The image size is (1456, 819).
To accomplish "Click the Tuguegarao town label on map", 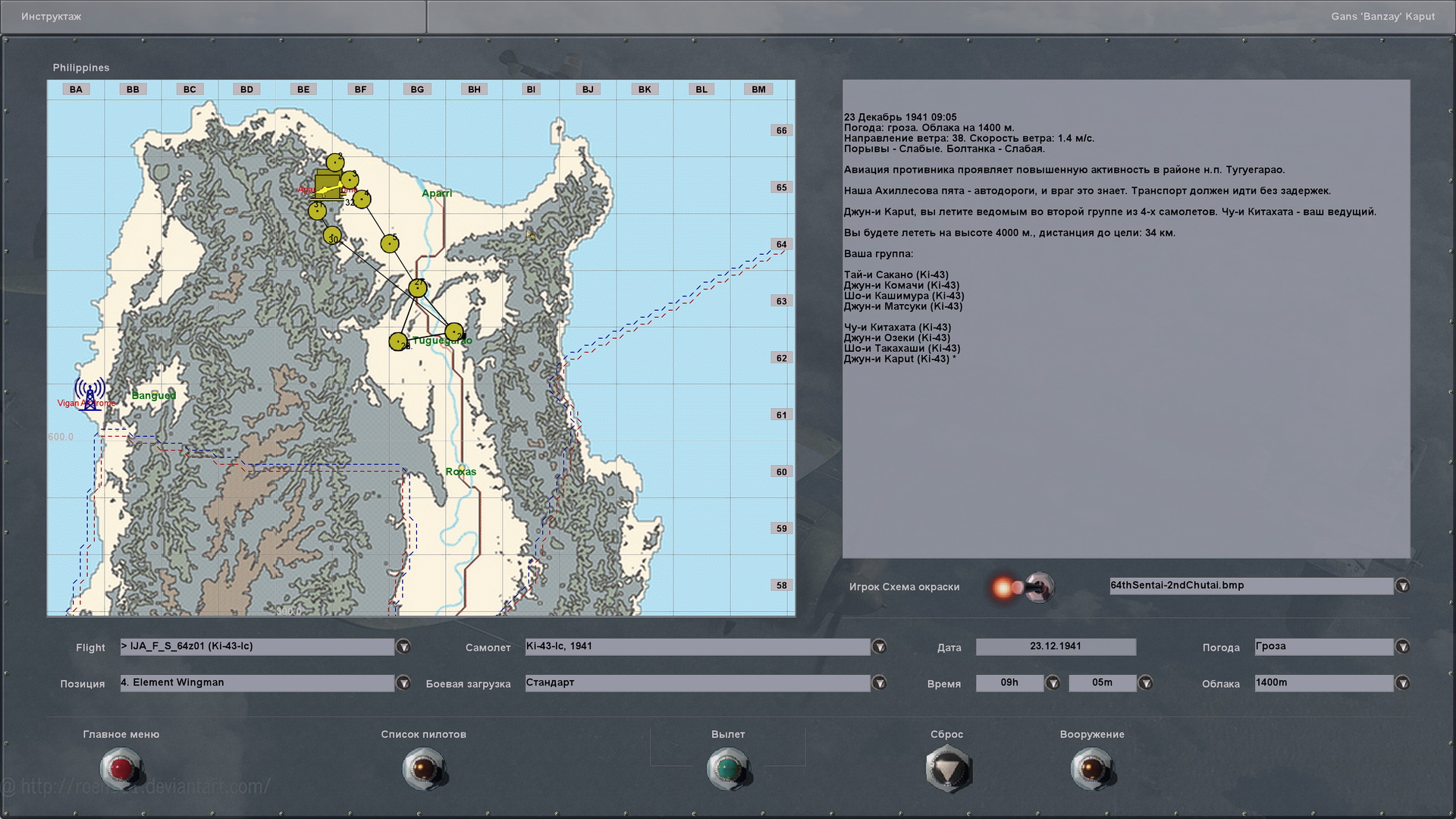I will [442, 340].
